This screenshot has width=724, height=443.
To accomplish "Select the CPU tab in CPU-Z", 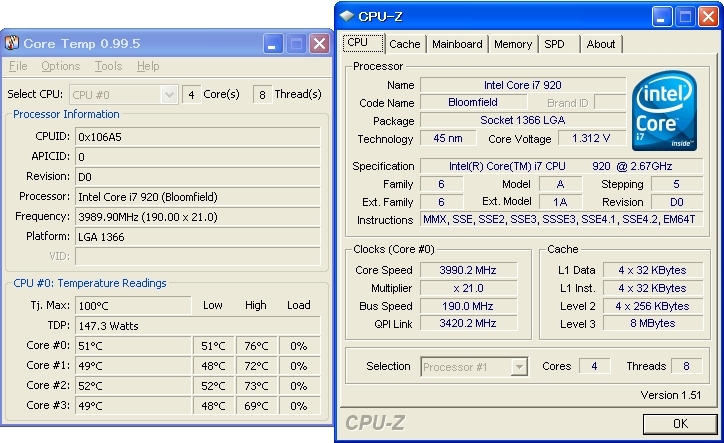I will point(363,43).
